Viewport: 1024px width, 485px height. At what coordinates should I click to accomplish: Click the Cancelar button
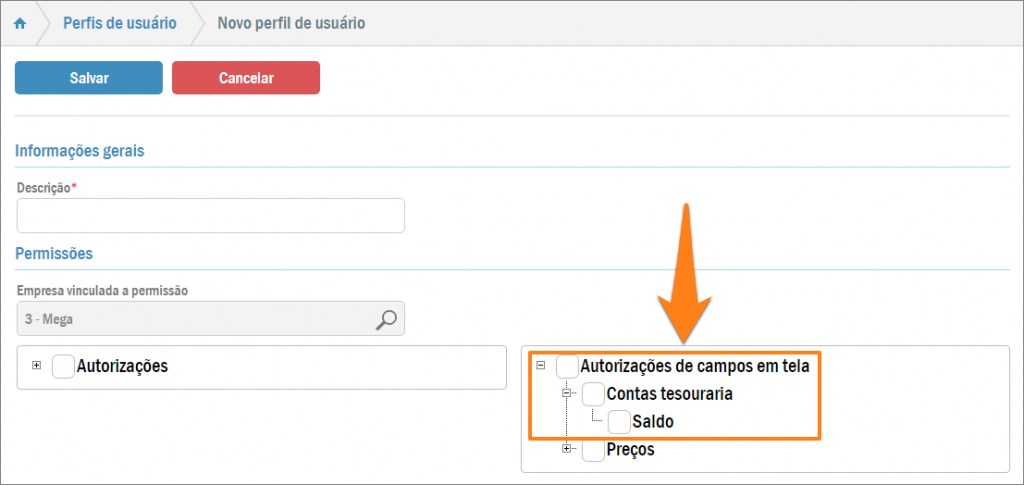coord(246,78)
